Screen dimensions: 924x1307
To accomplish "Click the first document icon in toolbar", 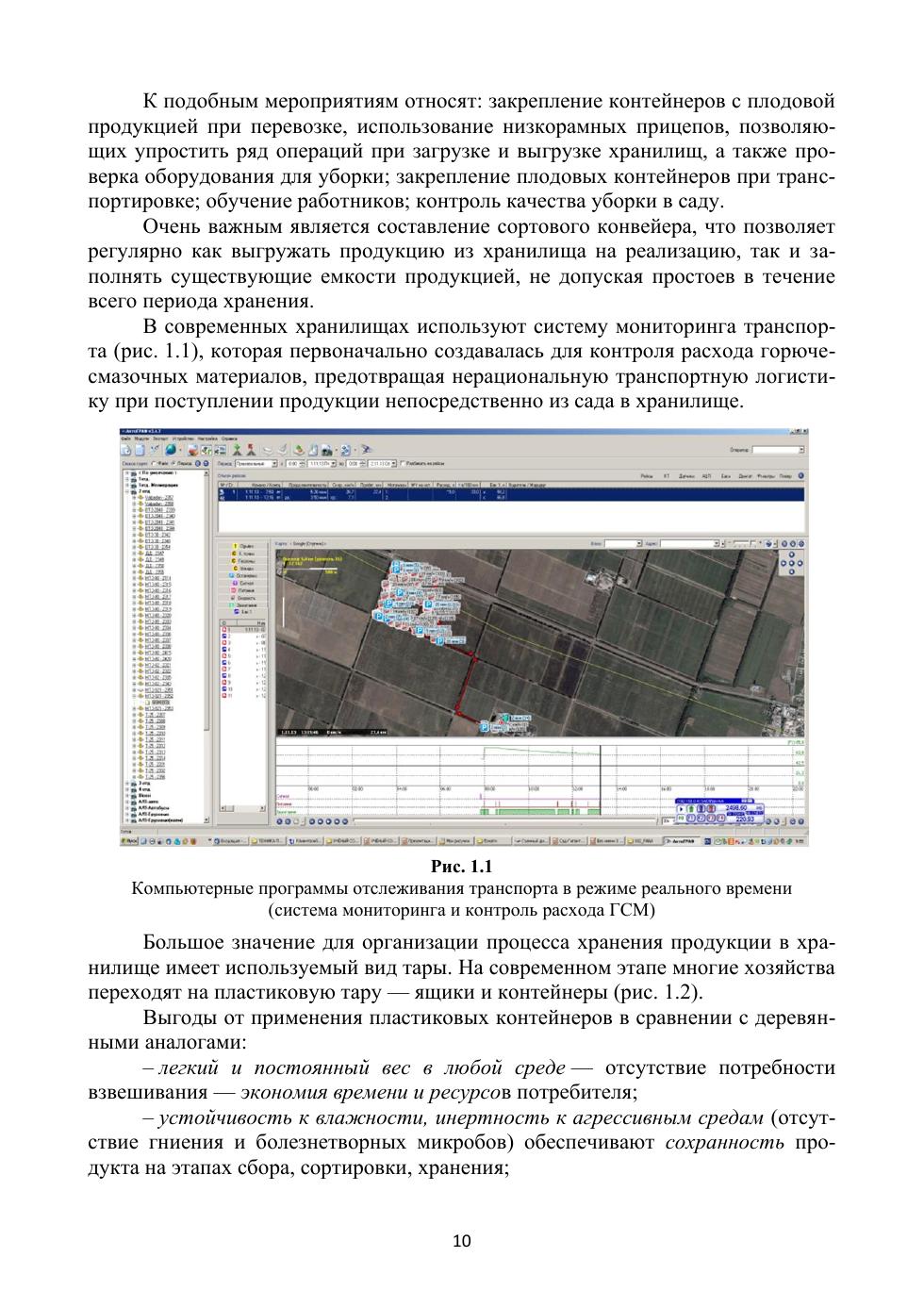I will [x=125, y=451].
